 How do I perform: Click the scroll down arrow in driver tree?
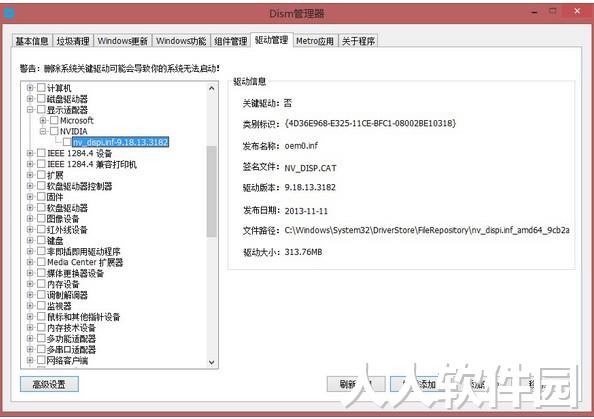point(211,362)
